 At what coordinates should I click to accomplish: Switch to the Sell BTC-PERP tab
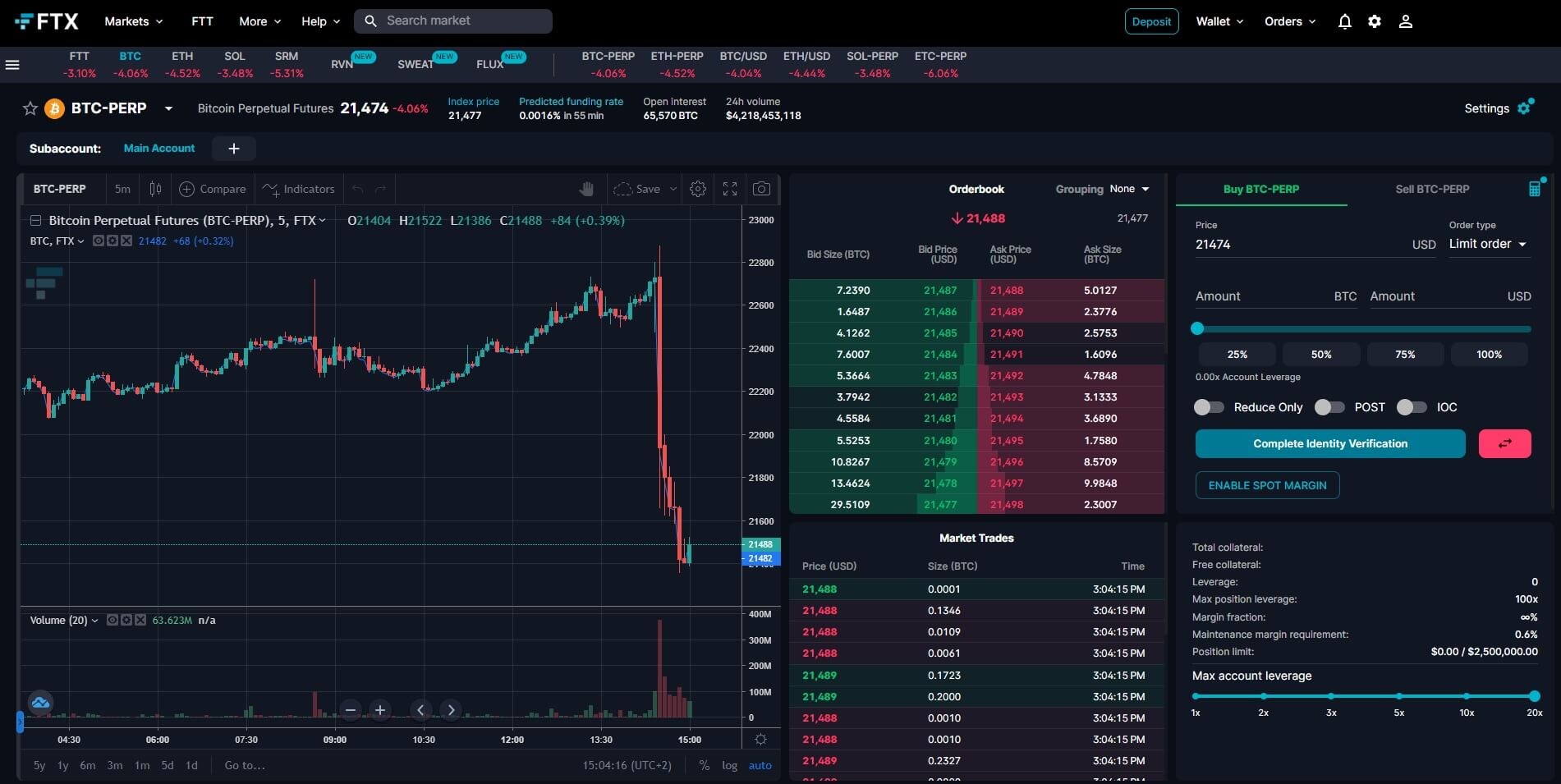coord(1432,189)
